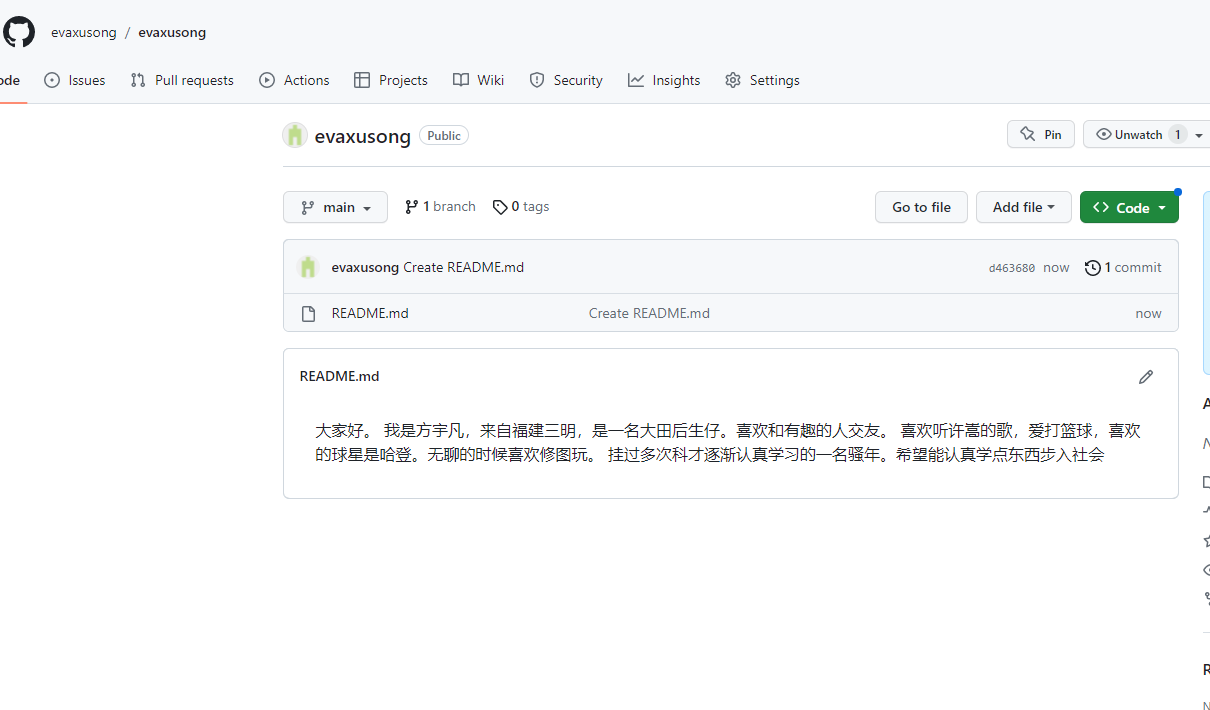Click the 'now' timestamp next to commit hash
This screenshot has width=1210, height=710.
point(1056,267)
